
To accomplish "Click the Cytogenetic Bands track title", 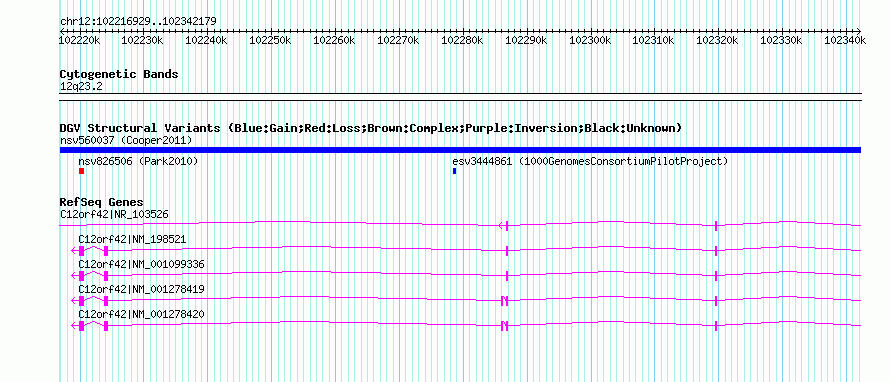I will (119, 74).
